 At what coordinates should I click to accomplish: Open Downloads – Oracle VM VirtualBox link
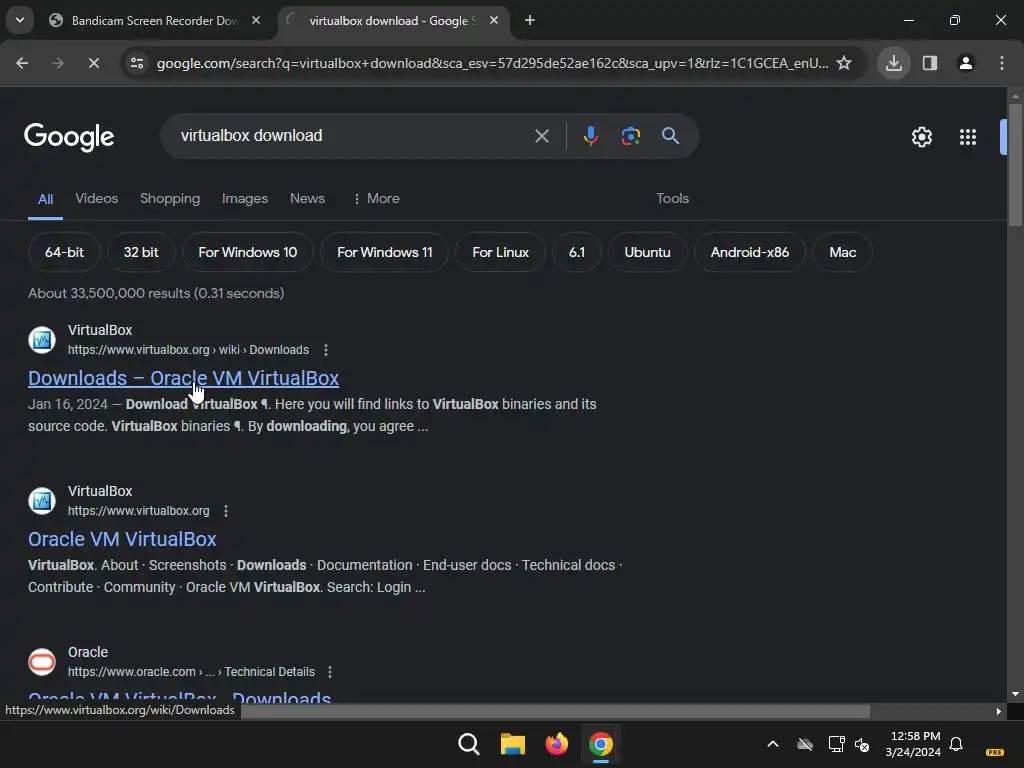click(184, 378)
